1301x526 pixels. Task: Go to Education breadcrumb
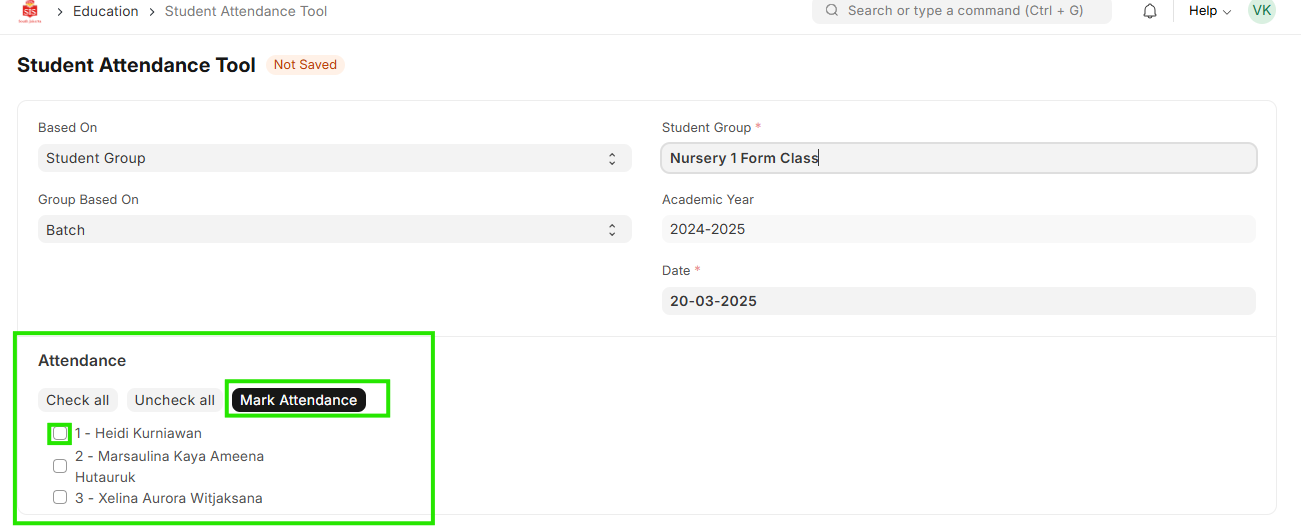(x=105, y=11)
